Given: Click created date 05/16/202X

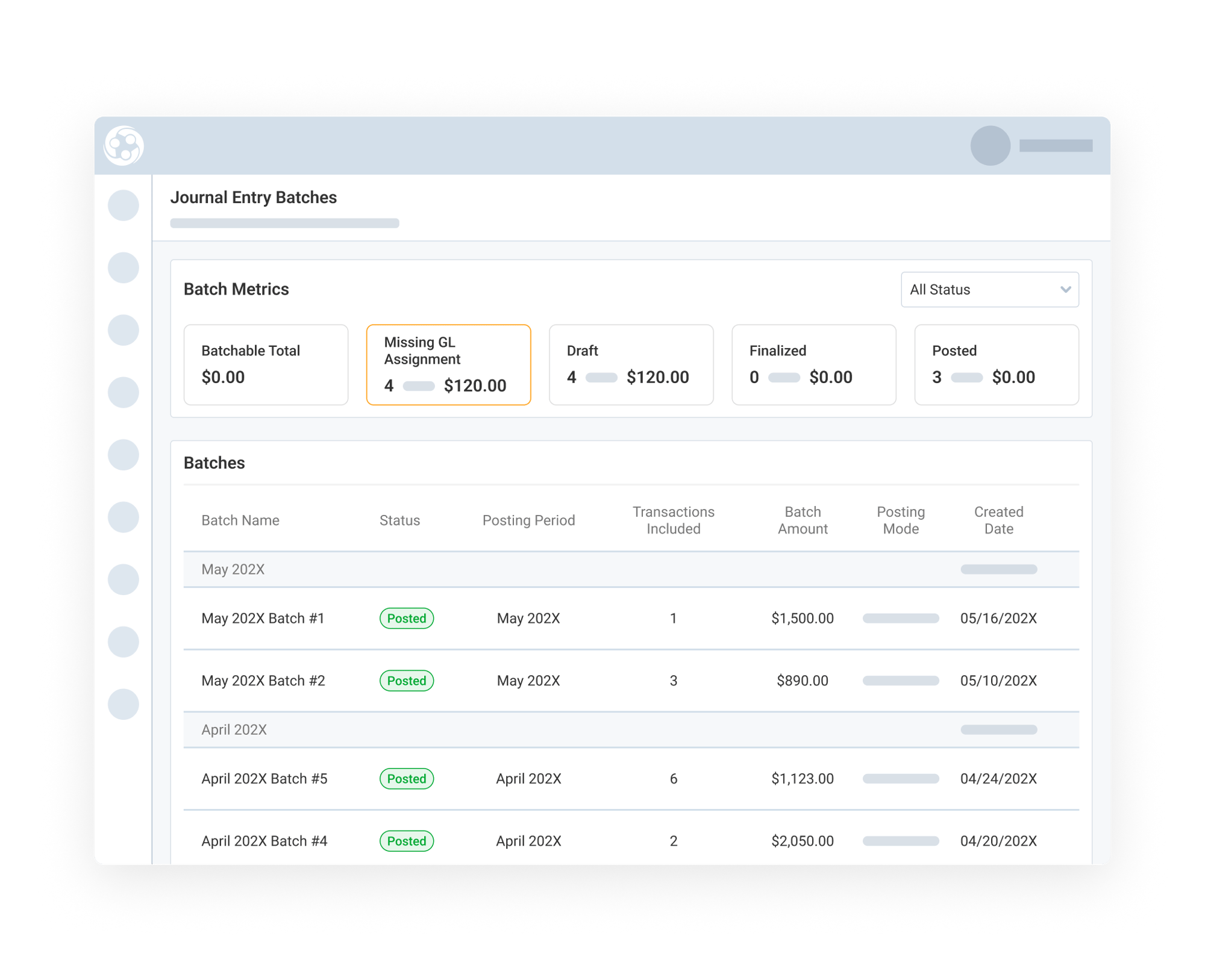Looking at the screenshot, I should pos(998,619).
